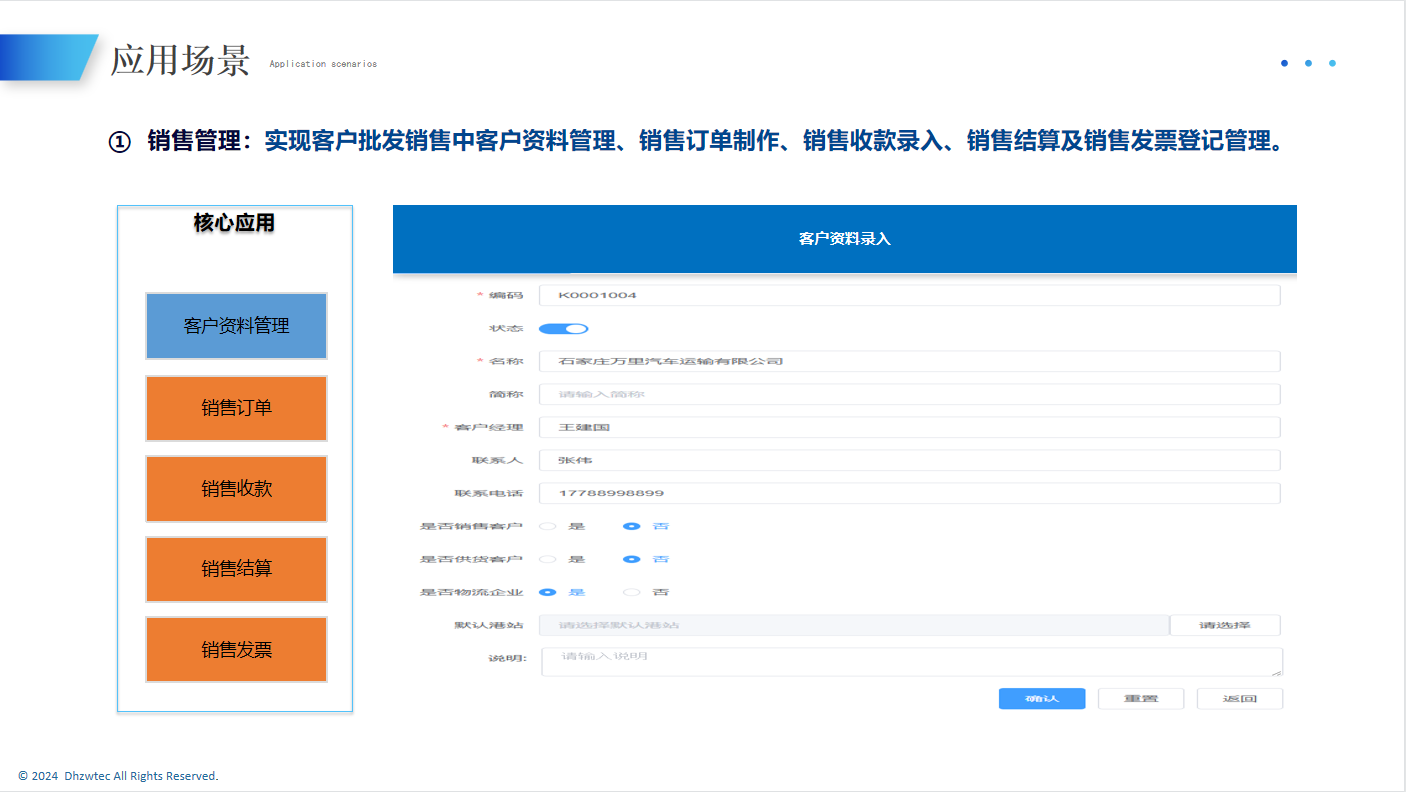Click the 默认港站 disabled input field
The image size is (1406, 792).
tap(854, 625)
